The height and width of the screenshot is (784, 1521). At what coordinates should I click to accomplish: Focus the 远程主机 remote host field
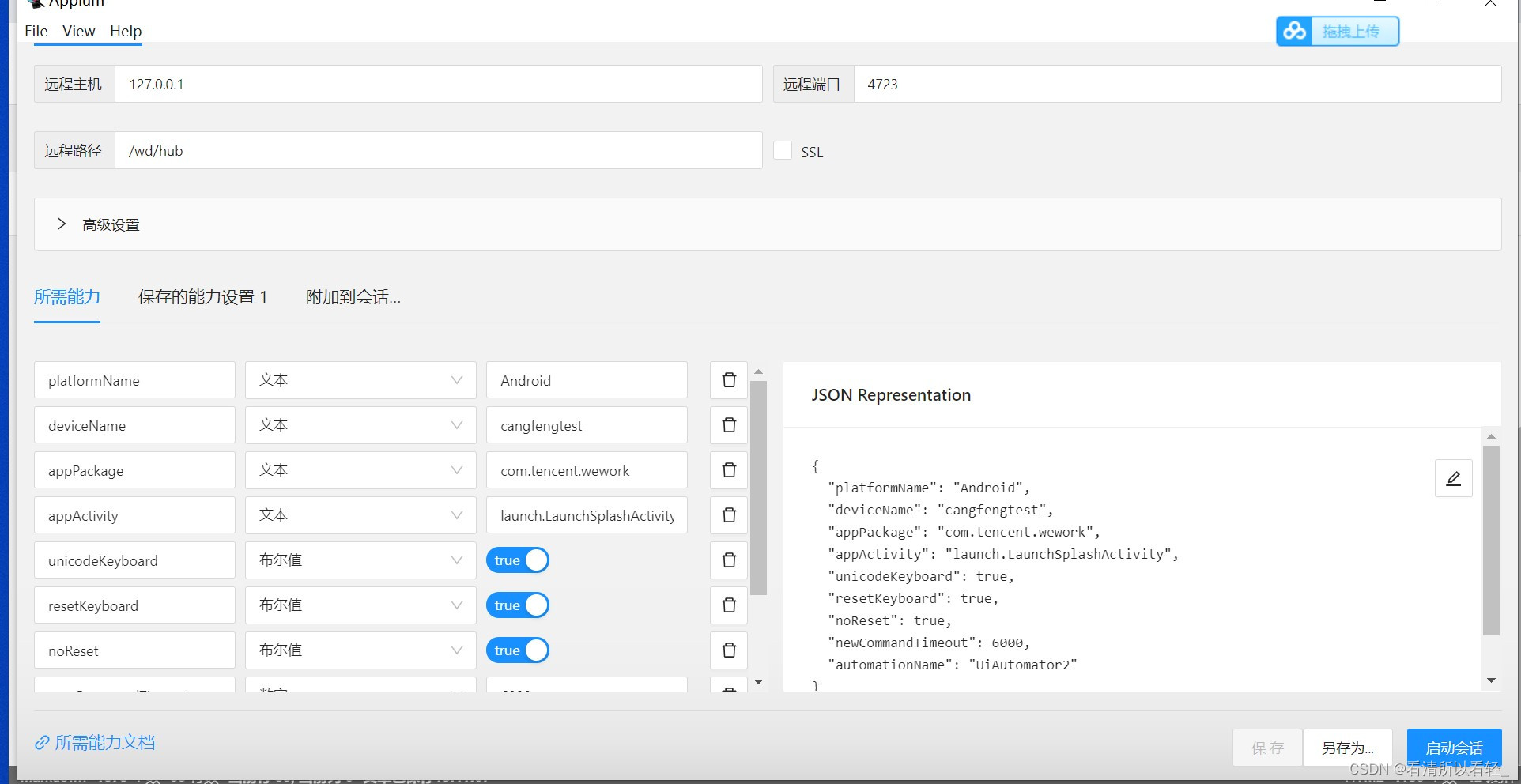click(439, 84)
